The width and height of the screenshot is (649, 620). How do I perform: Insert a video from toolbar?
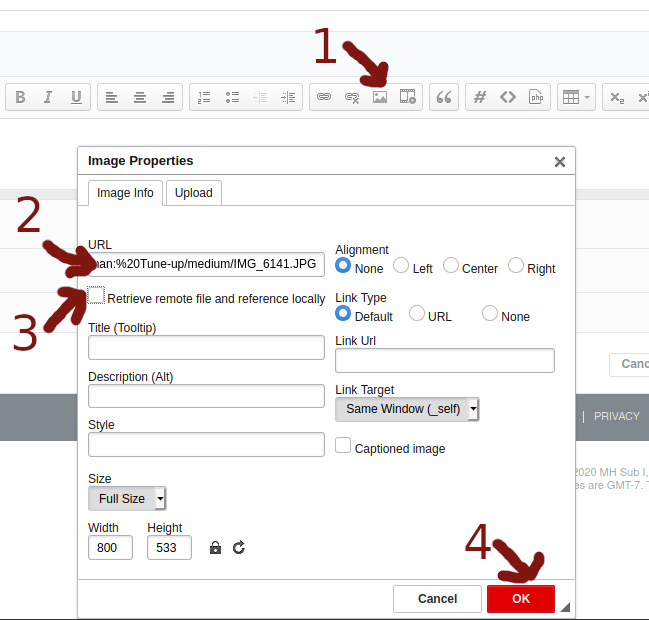[x=408, y=97]
